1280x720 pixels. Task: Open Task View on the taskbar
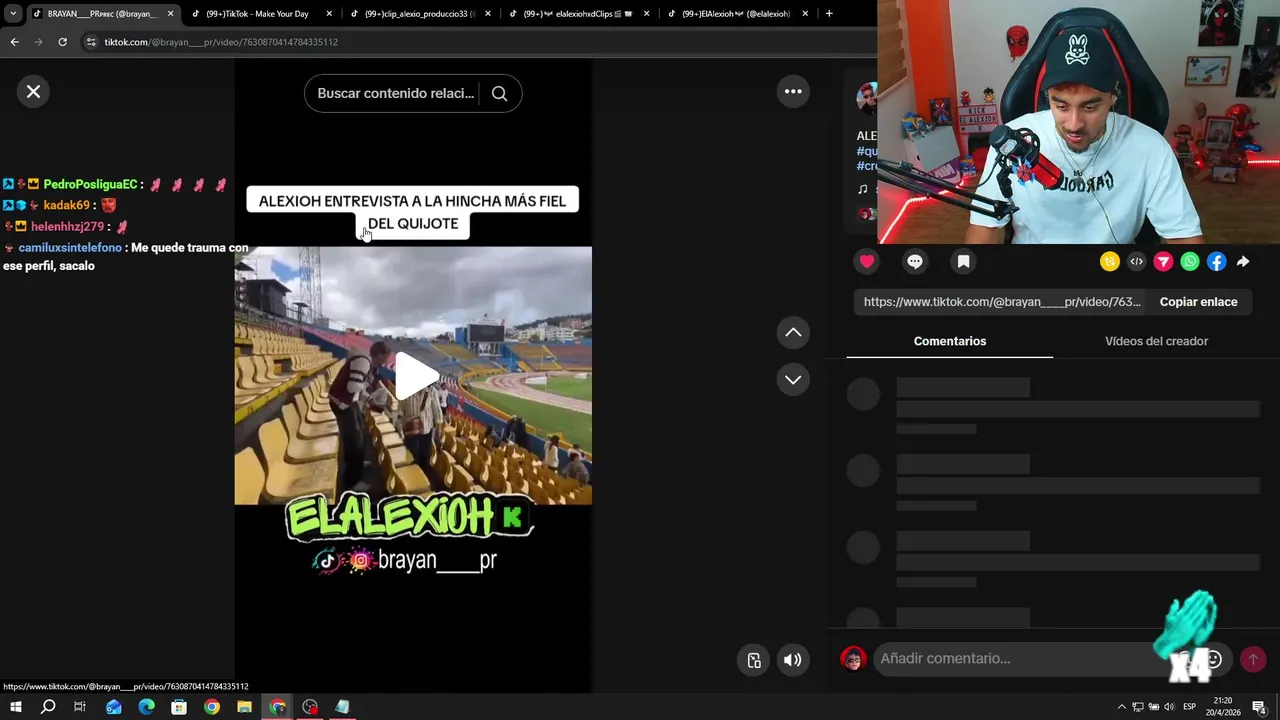pyautogui.click(x=80, y=707)
